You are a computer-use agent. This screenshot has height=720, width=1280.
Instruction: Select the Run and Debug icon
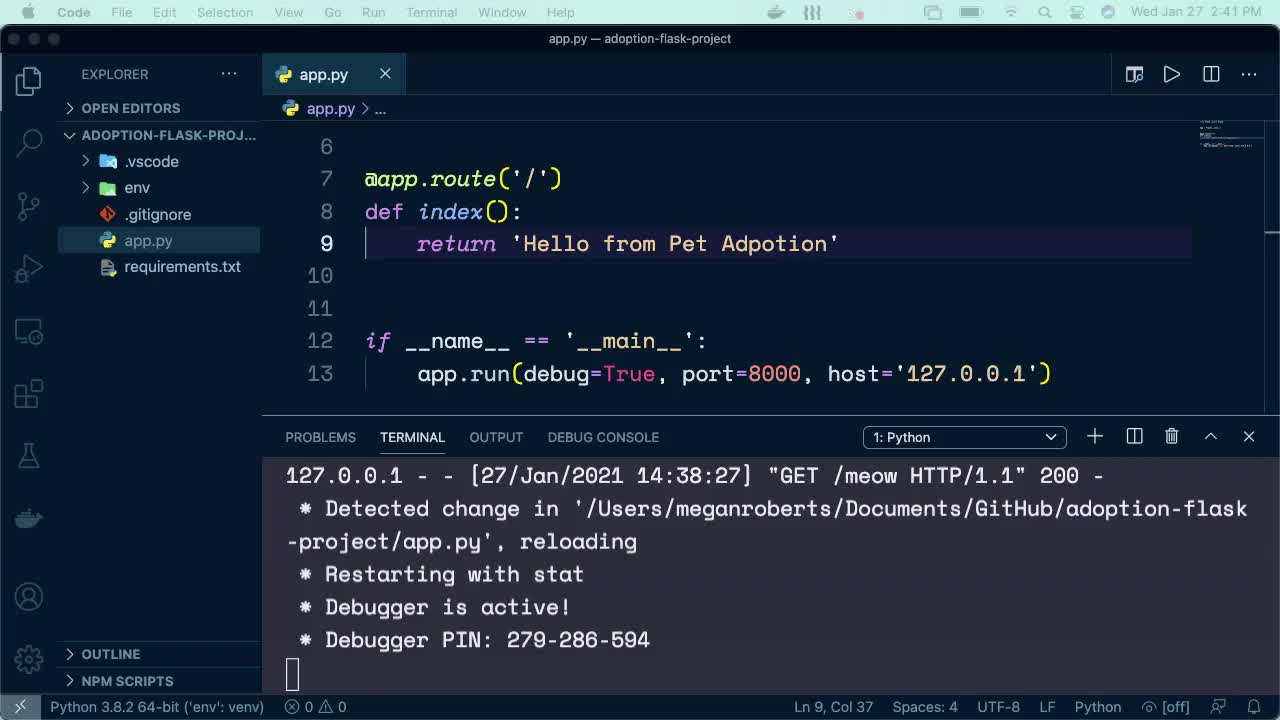coord(27,268)
